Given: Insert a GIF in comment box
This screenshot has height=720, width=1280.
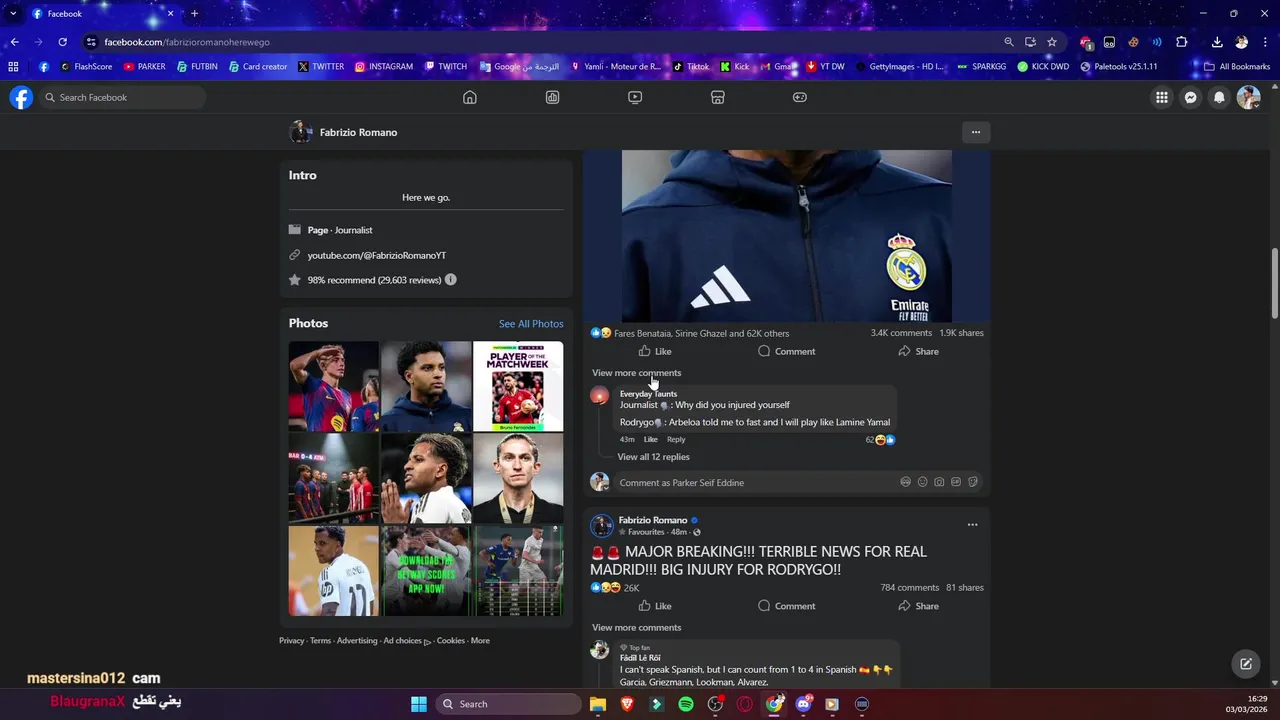Looking at the screenshot, I should point(956,482).
